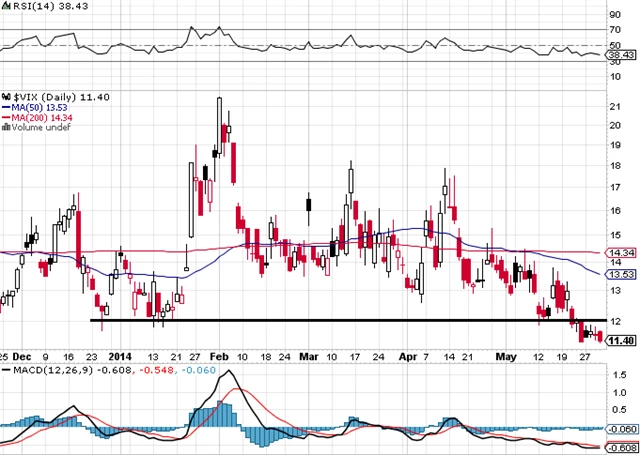Click the red -0.548 signal value

(x=156, y=371)
